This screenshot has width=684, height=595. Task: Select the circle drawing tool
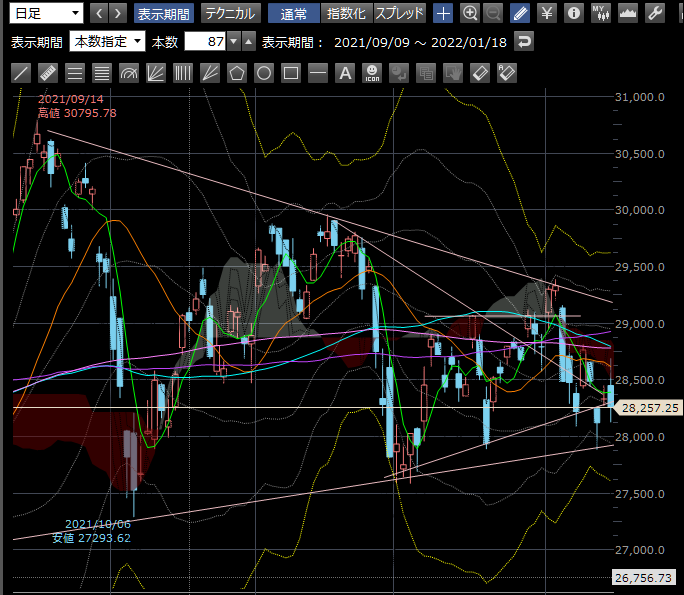click(x=264, y=73)
